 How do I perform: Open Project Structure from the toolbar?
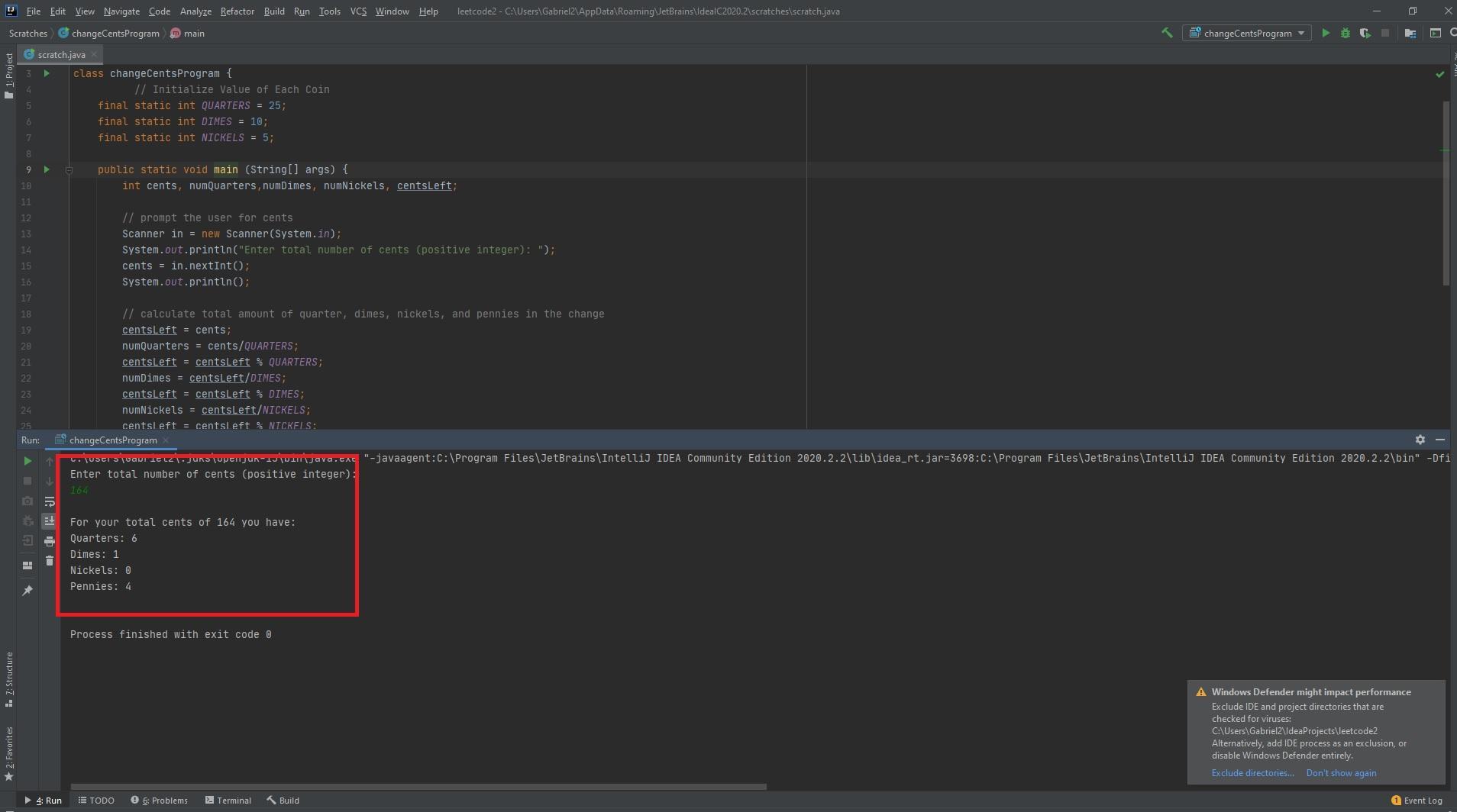(1410, 33)
